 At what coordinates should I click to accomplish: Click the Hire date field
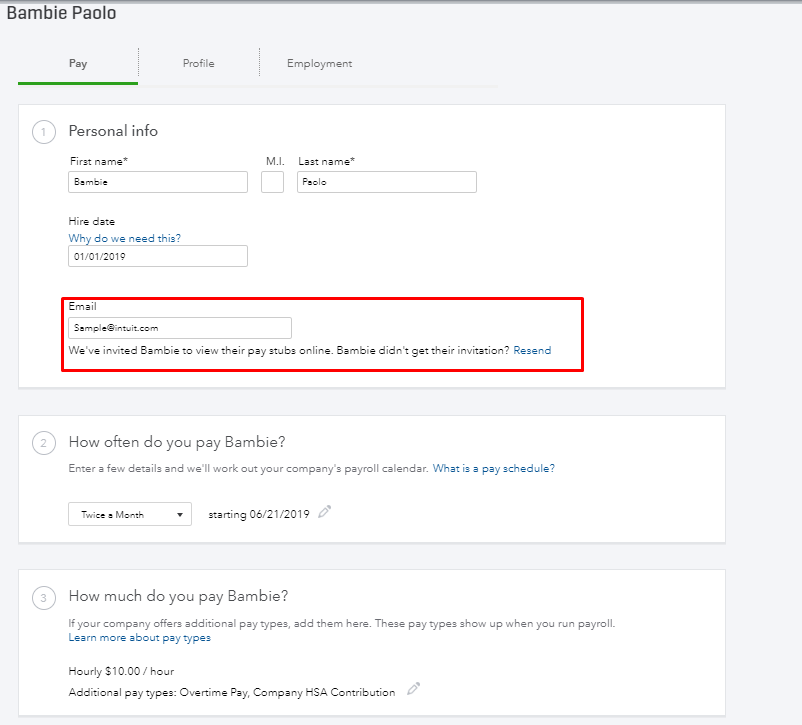pyautogui.click(x=158, y=256)
